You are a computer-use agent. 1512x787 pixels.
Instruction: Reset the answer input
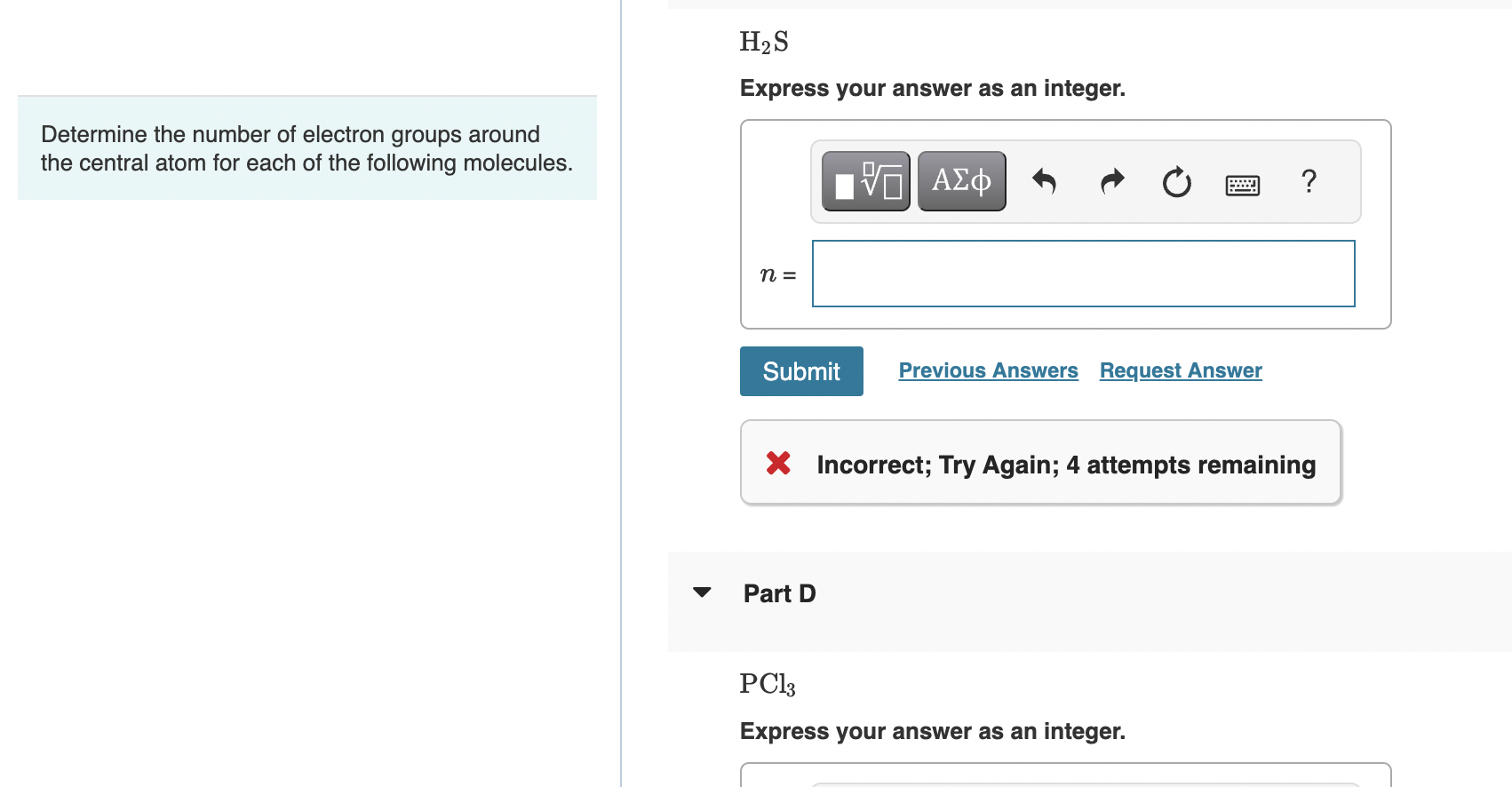pyautogui.click(x=1175, y=181)
